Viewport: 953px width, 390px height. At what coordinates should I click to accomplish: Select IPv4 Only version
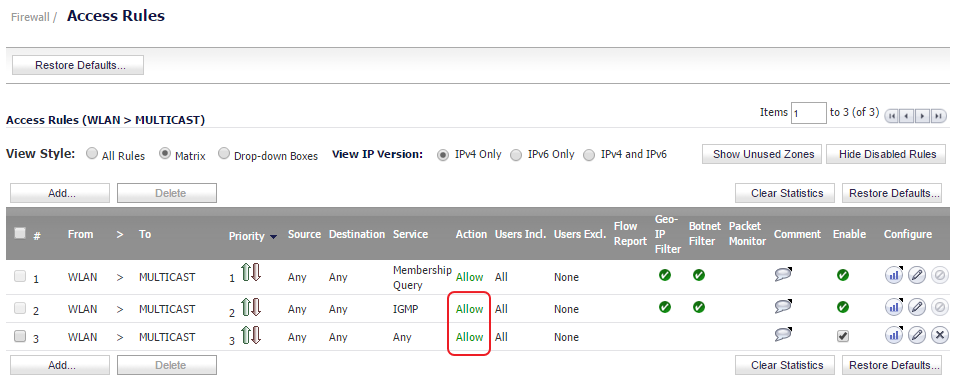[443, 155]
